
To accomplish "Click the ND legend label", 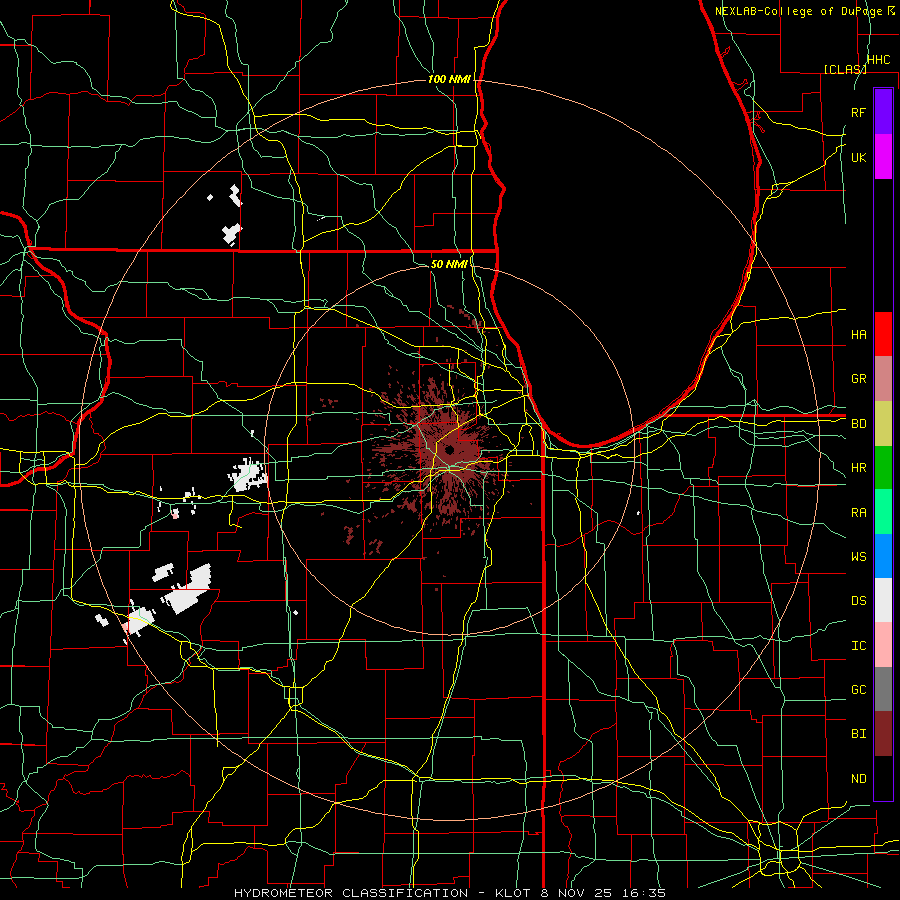I will pyautogui.click(x=859, y=778).
